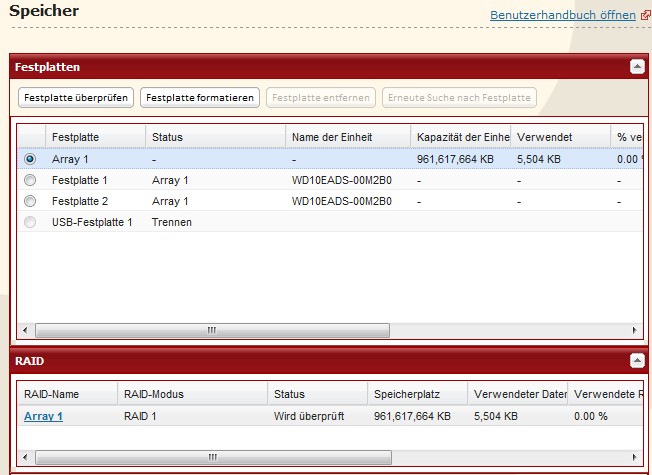Click 5,504 KB in RAID table
652x475 pixels.
496,416
